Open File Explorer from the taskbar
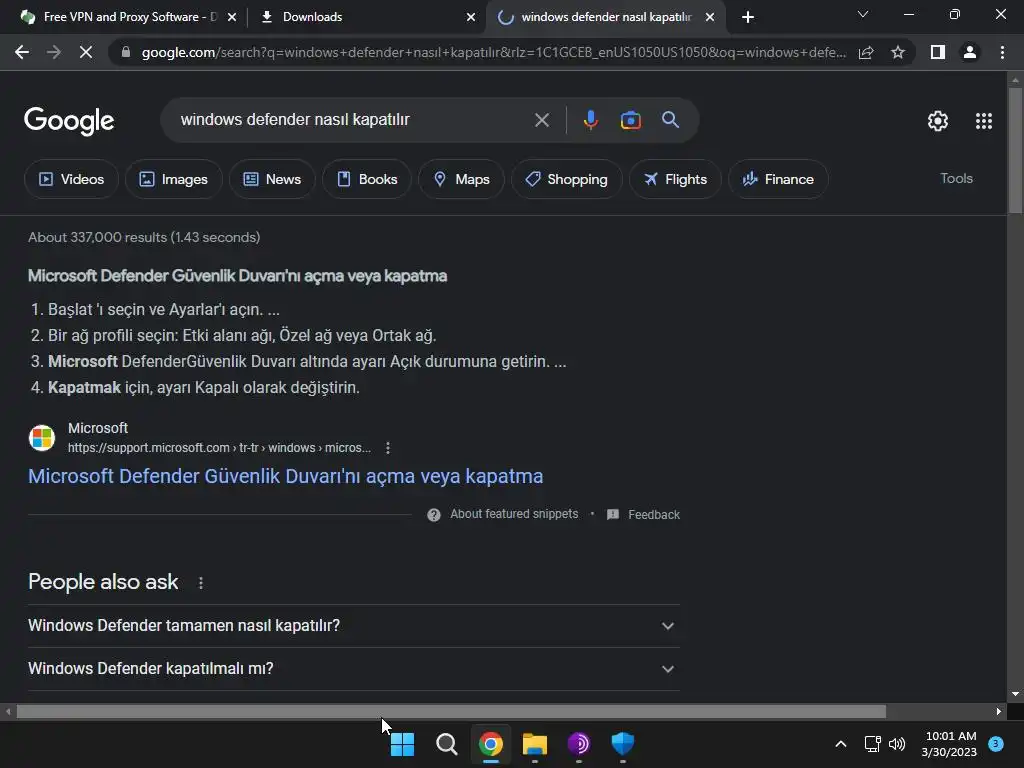Viewport: 1024px width, 768px height. click(x=534, y=744)
